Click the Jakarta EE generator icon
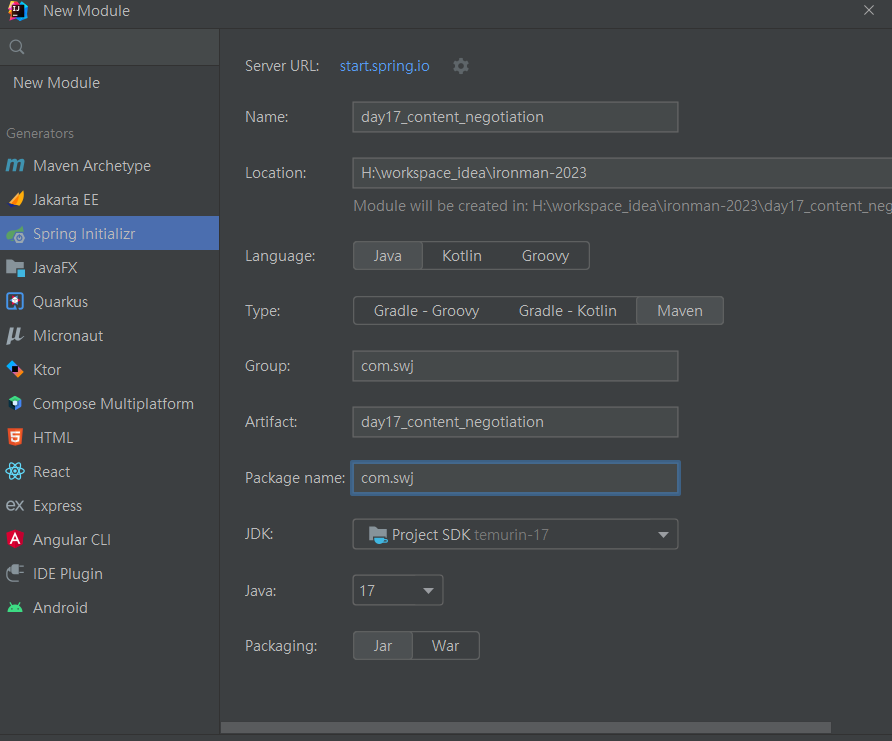 [x=16, y=199]
